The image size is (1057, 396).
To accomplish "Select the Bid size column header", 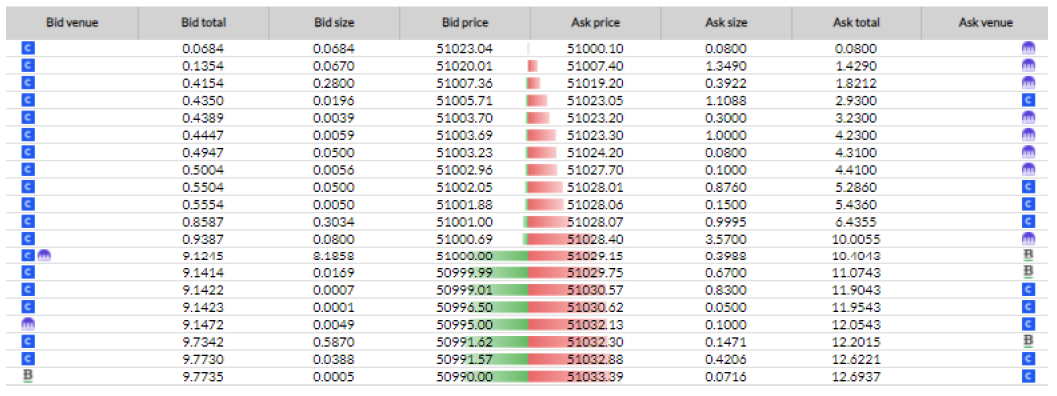I will pos(334,22).
